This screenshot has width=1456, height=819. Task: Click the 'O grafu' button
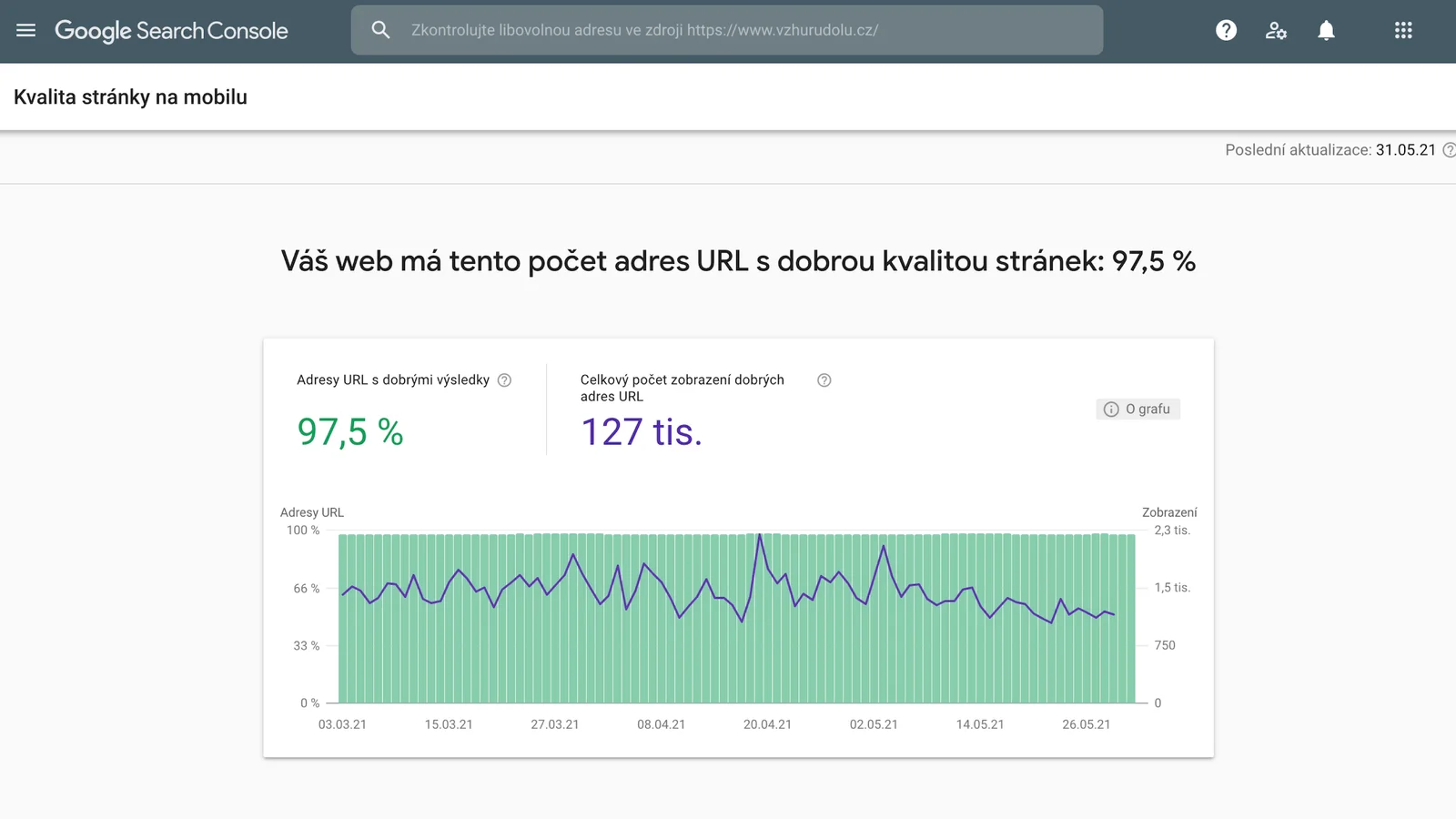pos(1138,409)
